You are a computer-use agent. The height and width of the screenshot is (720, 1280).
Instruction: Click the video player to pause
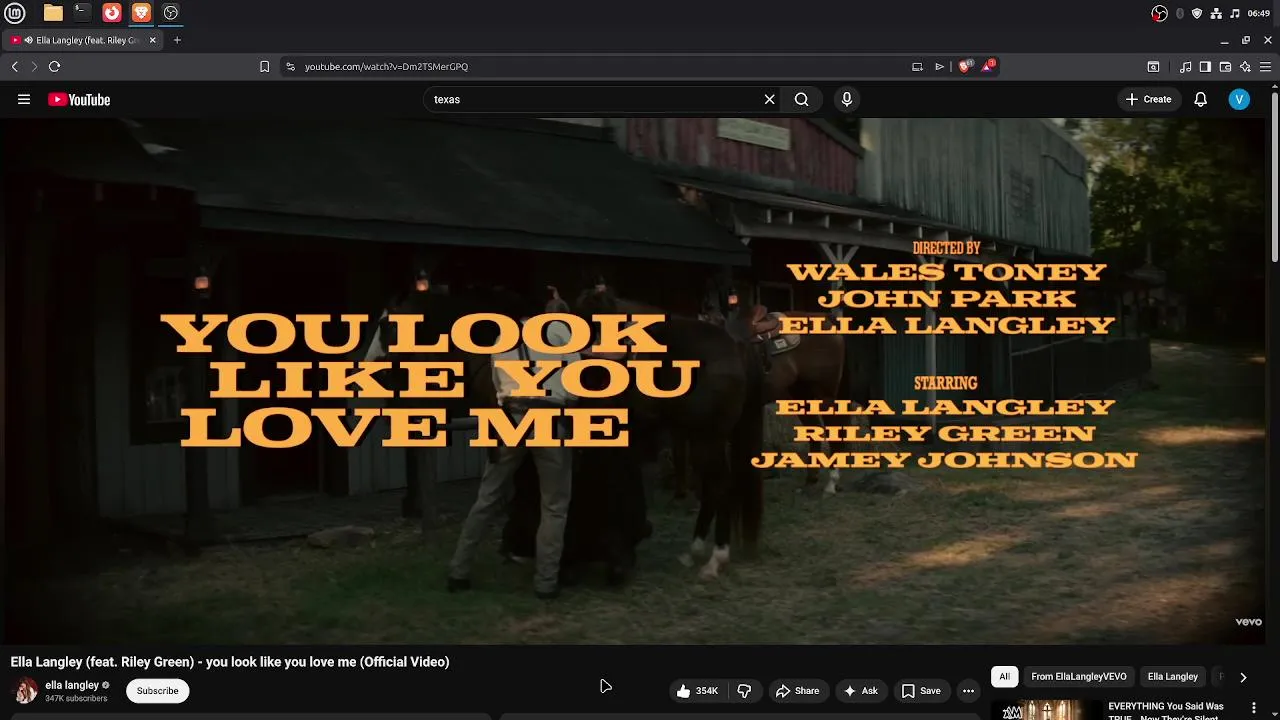634,380
